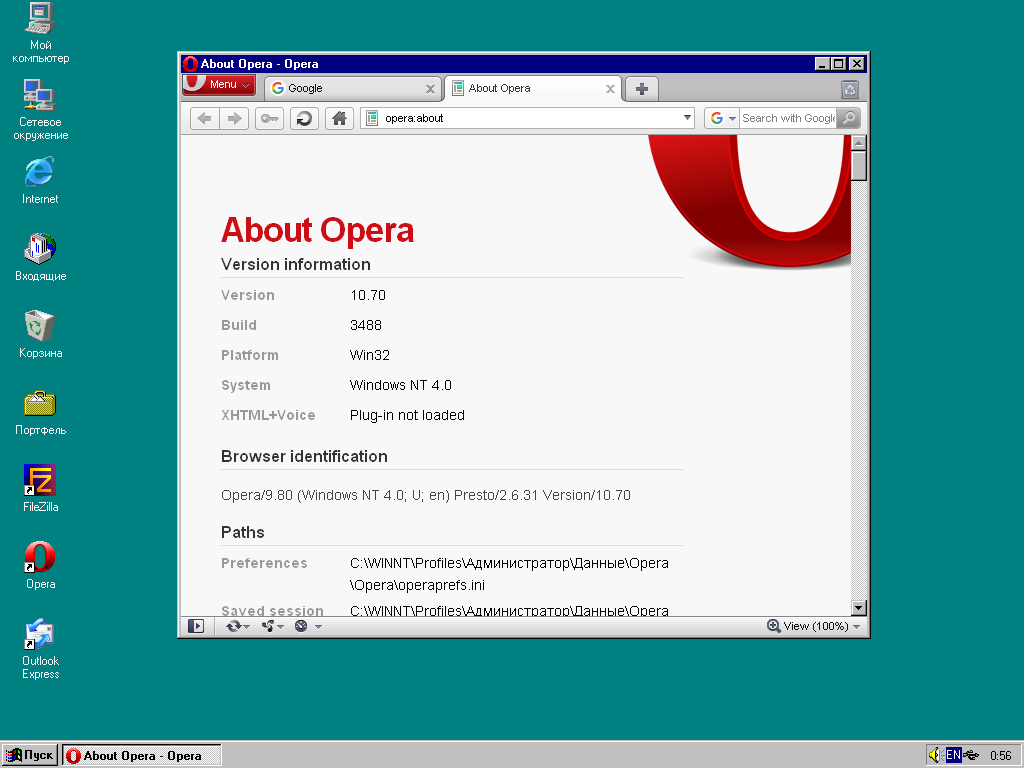Open a new tab with plus button
Screen dimensions: 1024x768
641,89
